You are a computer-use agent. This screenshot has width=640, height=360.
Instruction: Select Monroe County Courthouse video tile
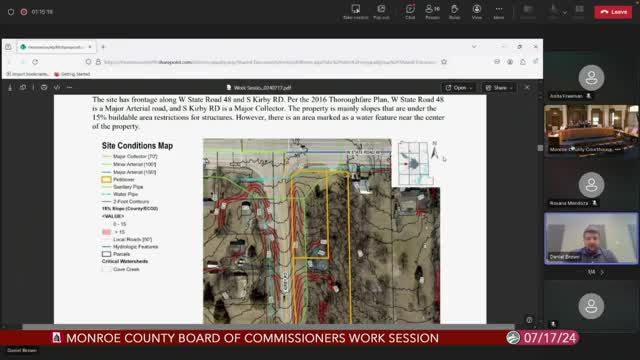pos(591,129)
